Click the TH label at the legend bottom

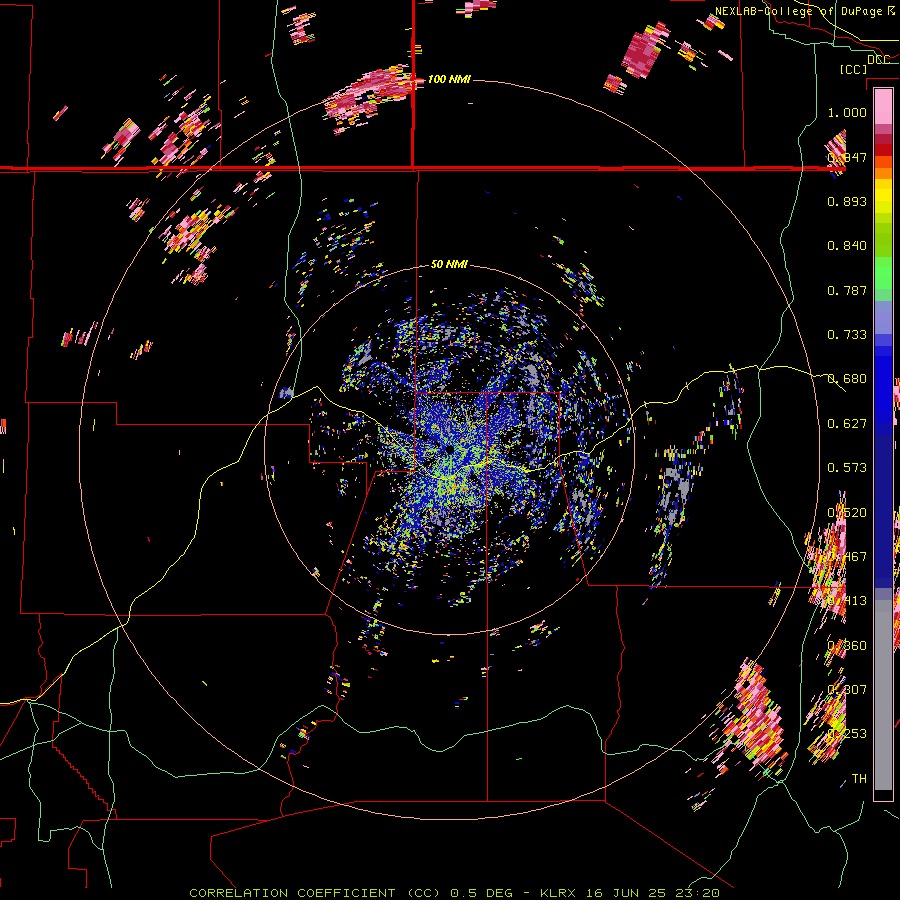coord(859,779)
